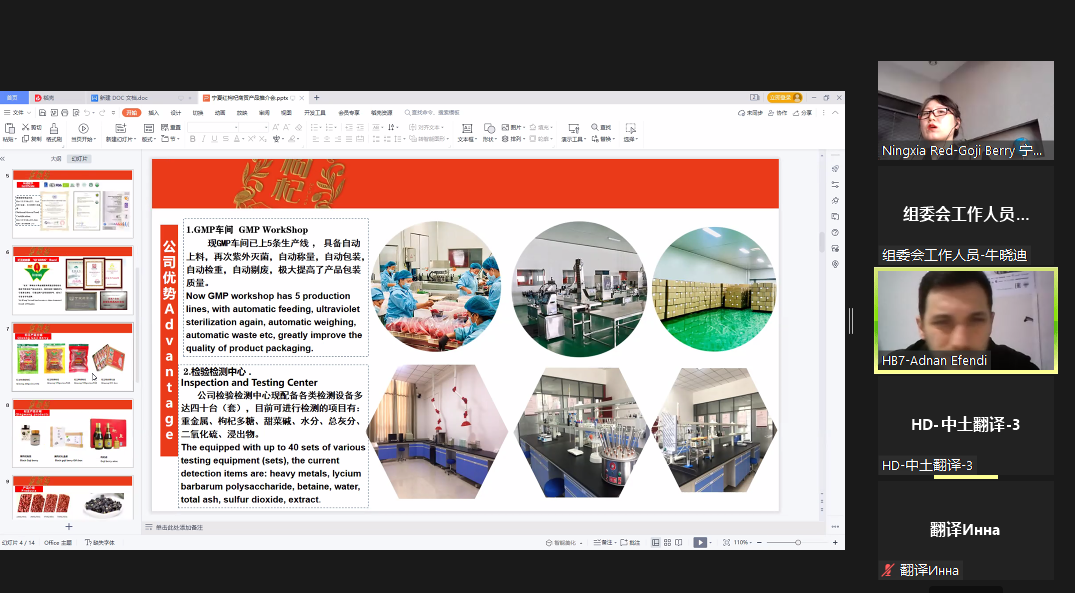This screenshot has width=1076, height=593.
Task: Click the Select arrow tool icon
Action: (x=631, y=128)
